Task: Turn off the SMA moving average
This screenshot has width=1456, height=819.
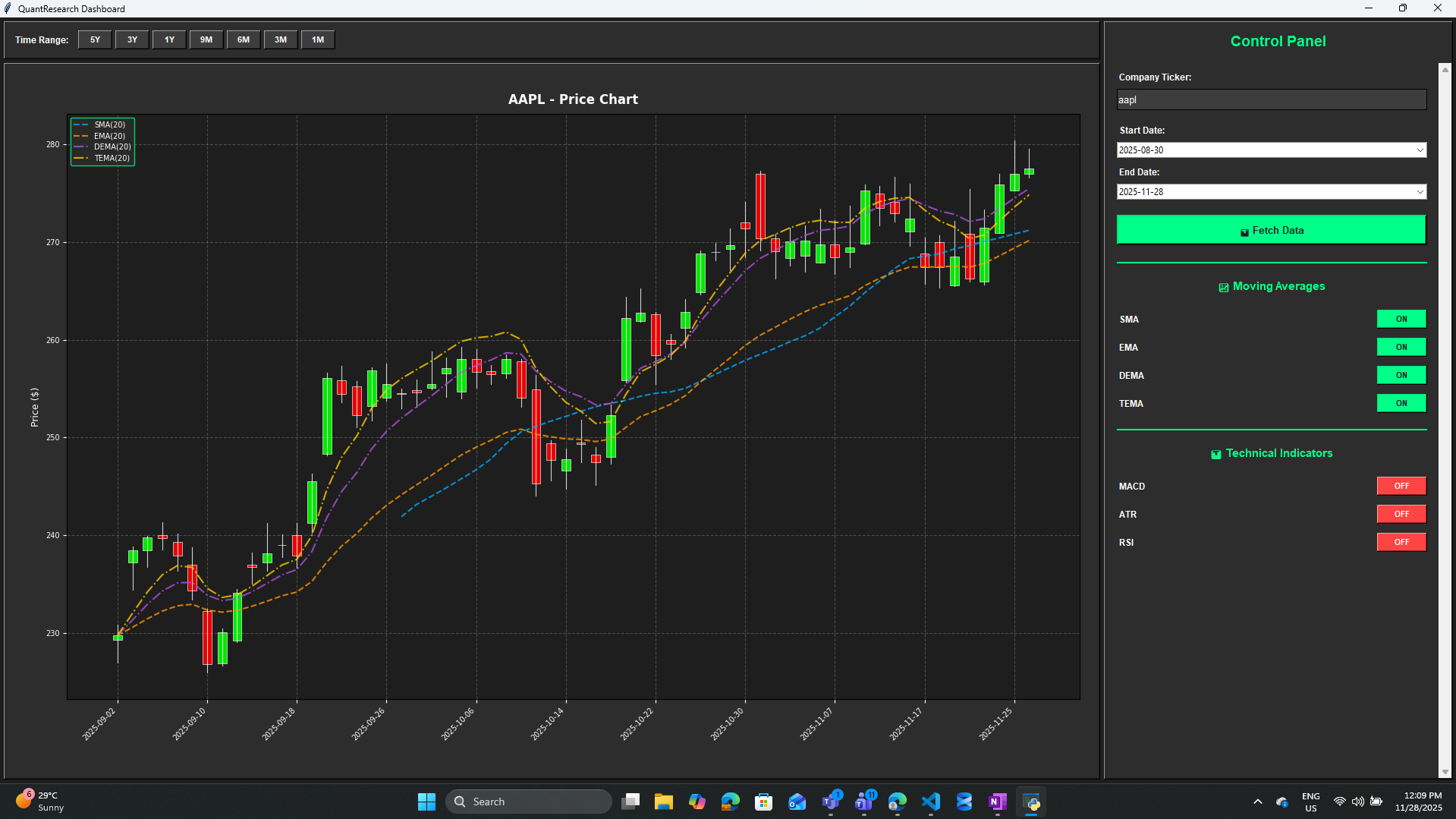Action: click(1401, 319)
